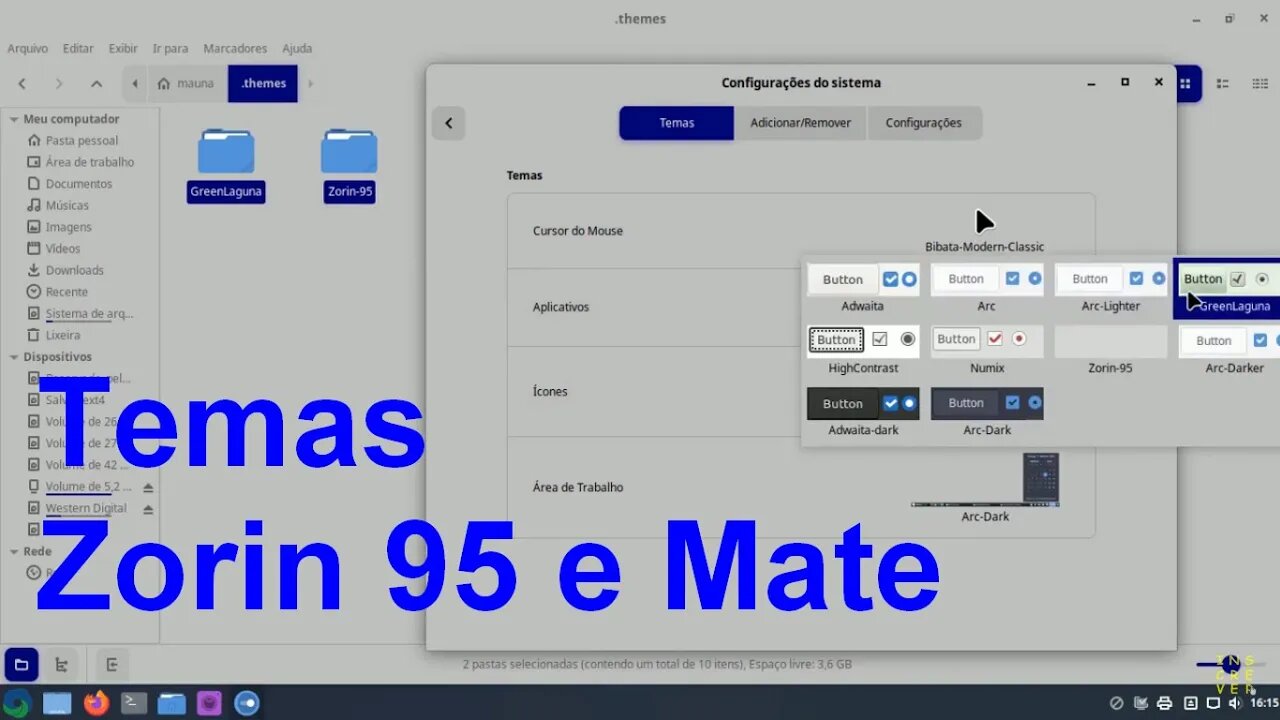Open volume control in system tray

pyautogui.click(x=1238, y=703)
